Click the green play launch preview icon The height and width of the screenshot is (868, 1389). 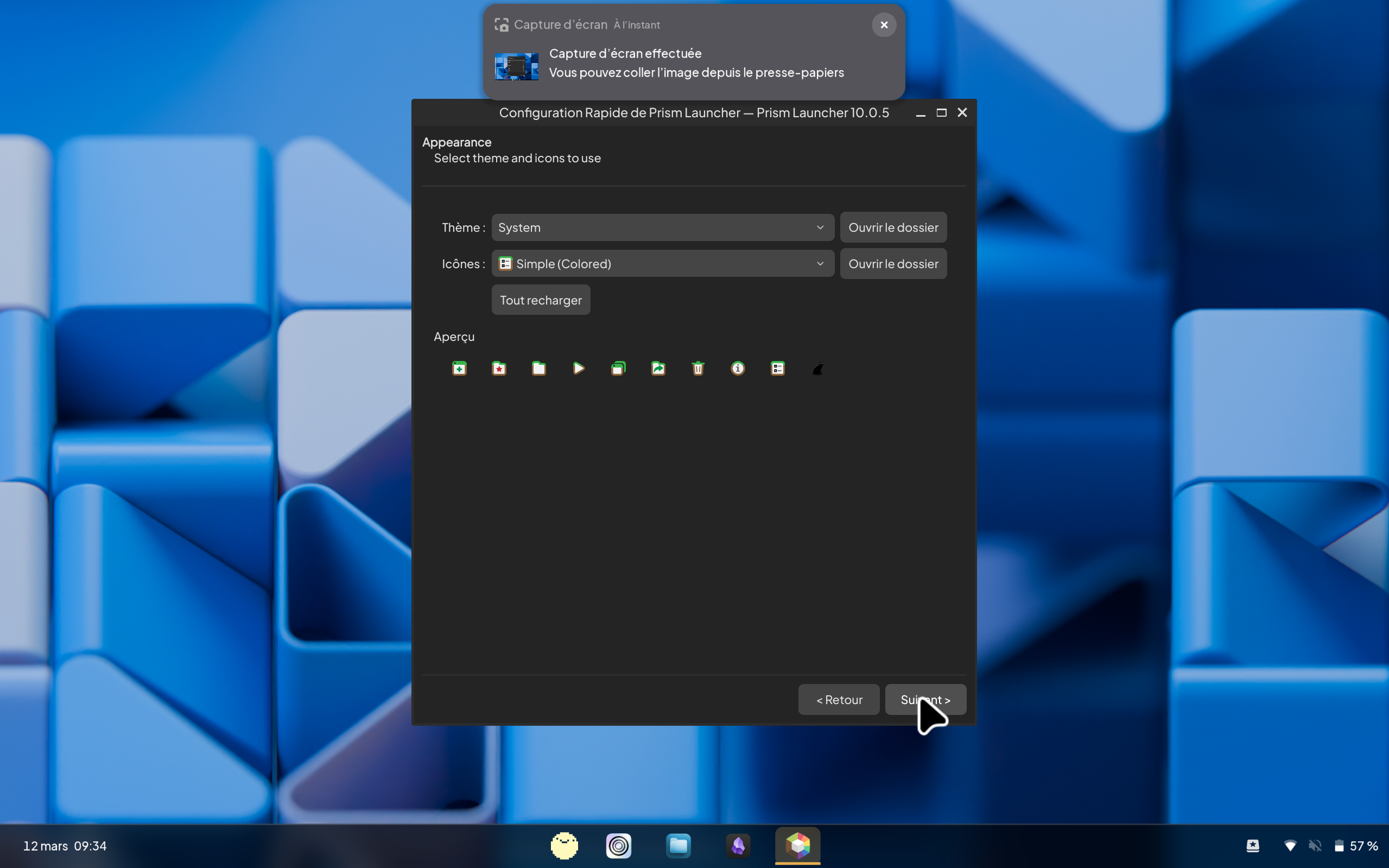579,369
